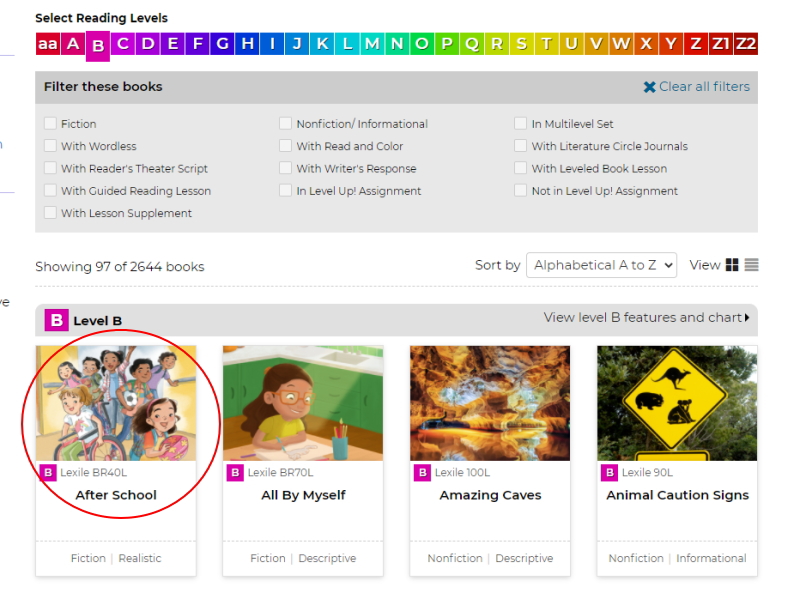Select reading level Y

pyautogui.click(x=671, y=43)
